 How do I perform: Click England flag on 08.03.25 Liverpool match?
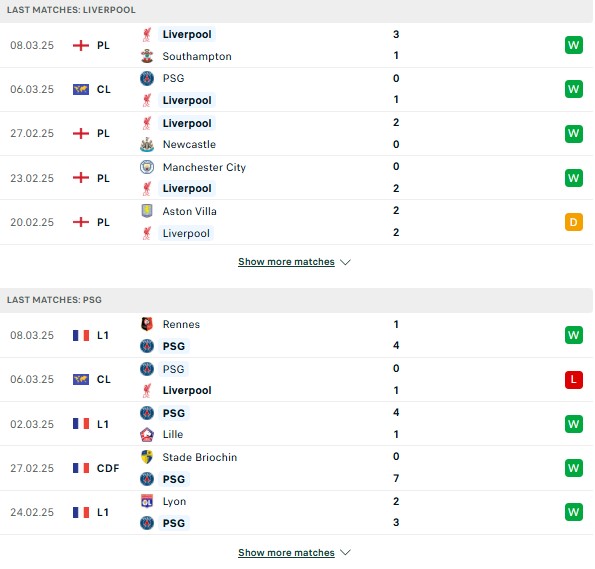[x=81, y=46]
